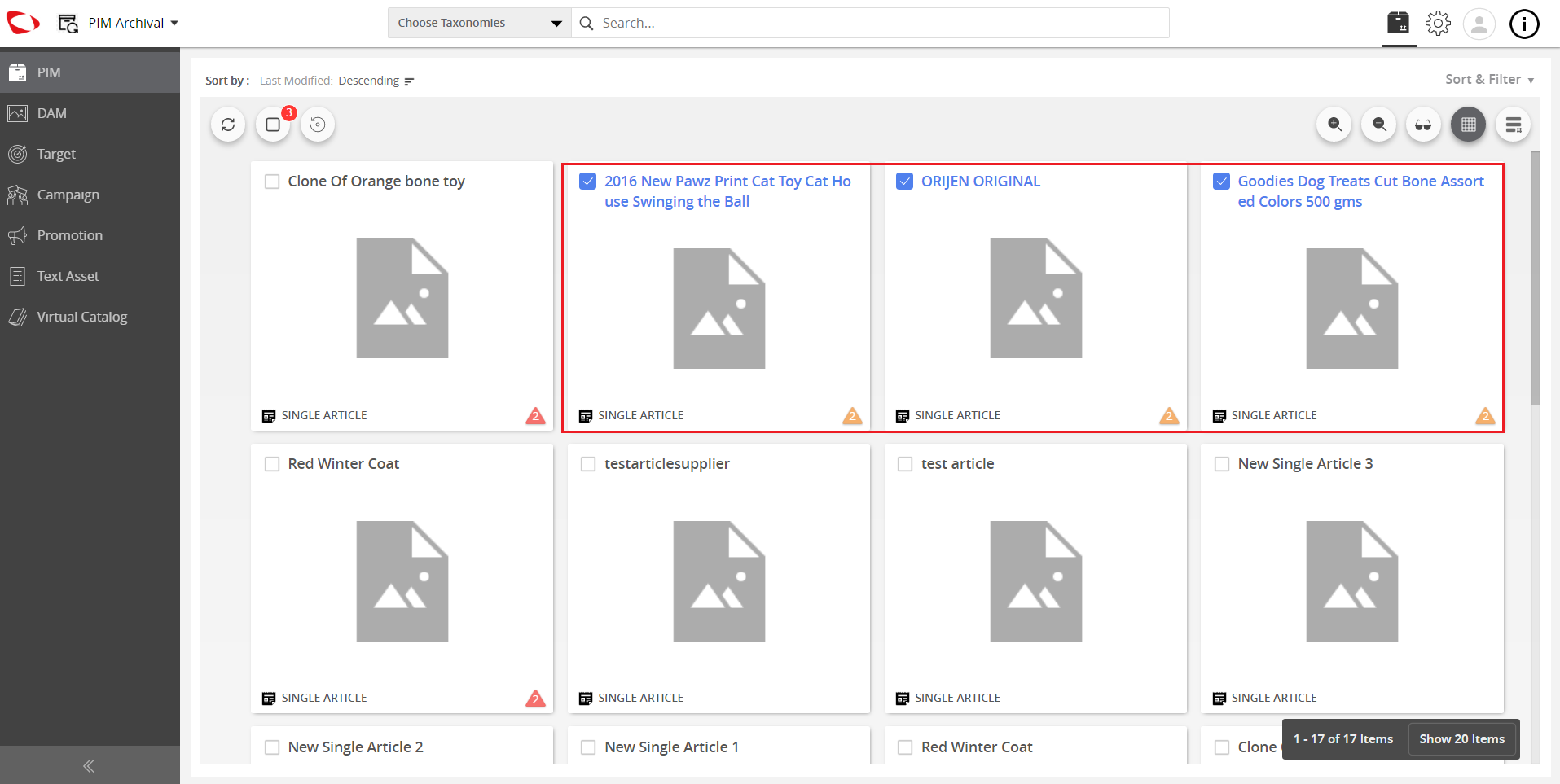Check the New Single Article 1 checkbox
Screen dimensions: 1560x784
[588, 747]
